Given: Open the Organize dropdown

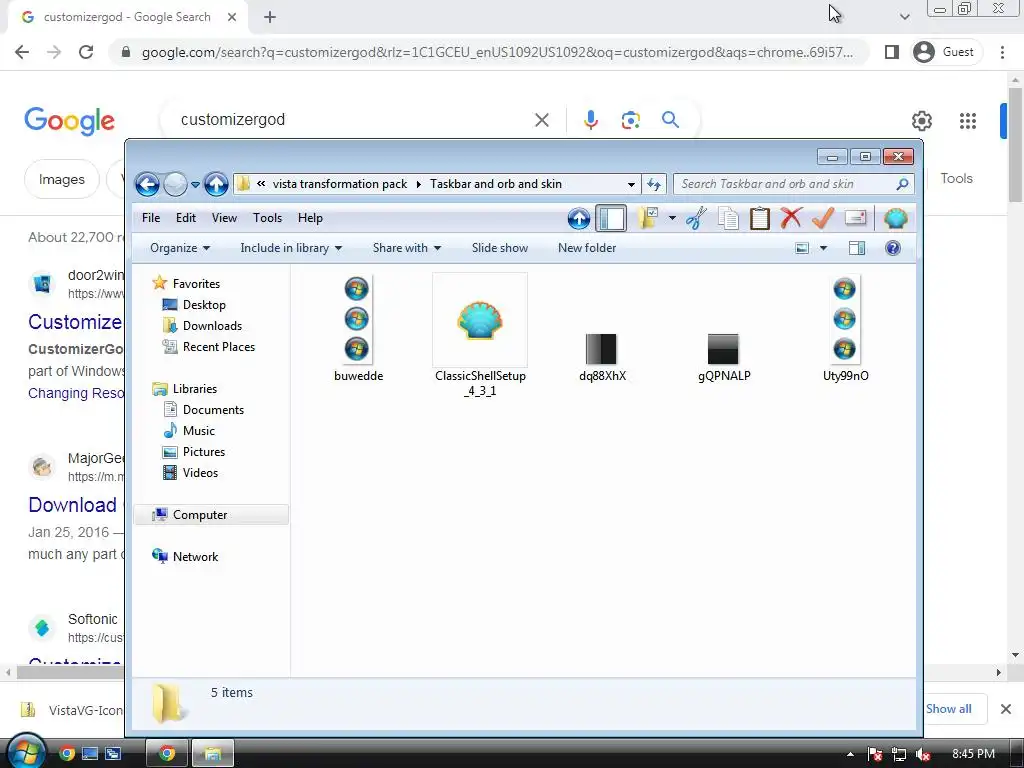Looking at the screenshot, I should [180, 248].
